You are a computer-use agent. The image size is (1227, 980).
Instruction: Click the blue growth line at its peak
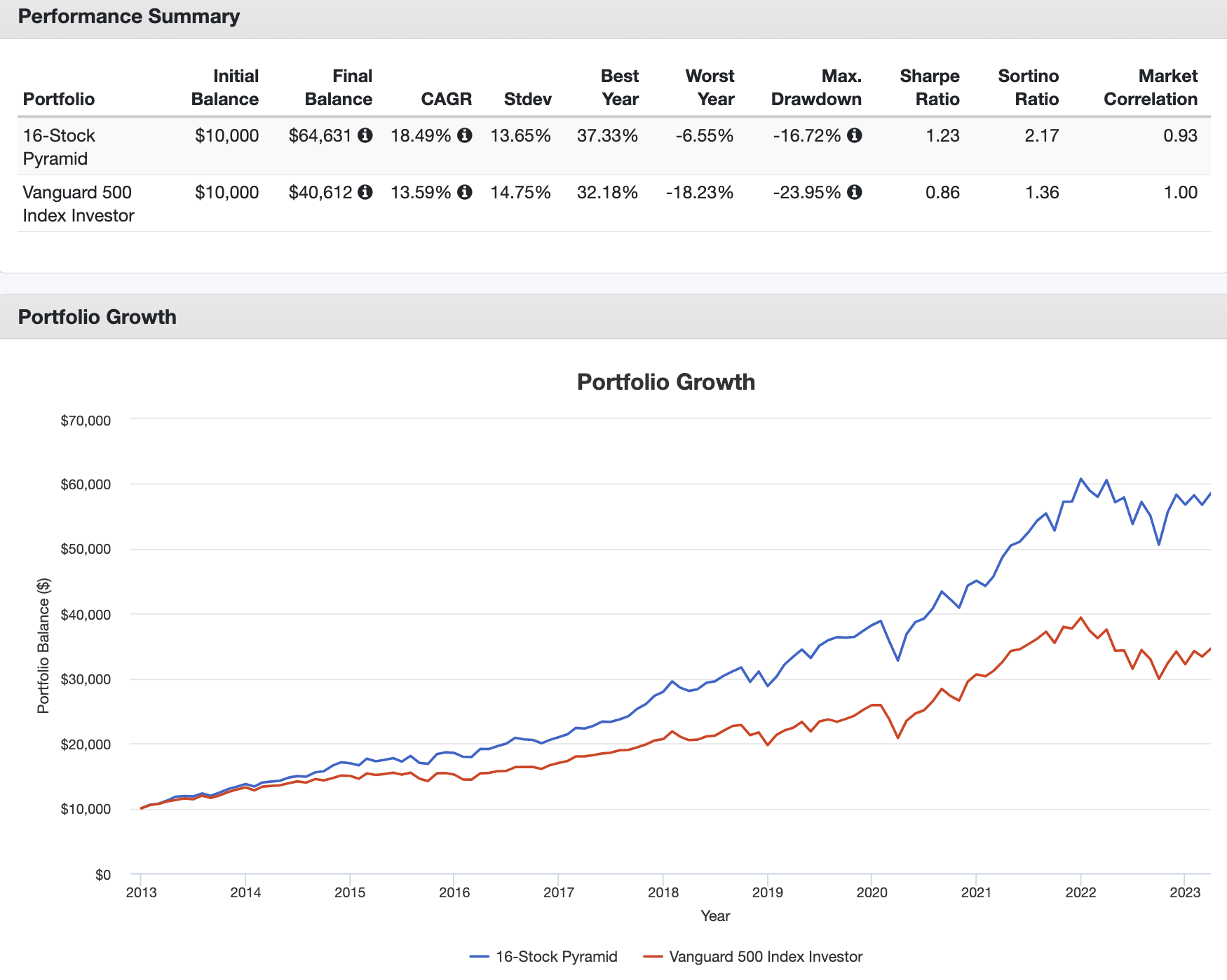click(1080, 478)
